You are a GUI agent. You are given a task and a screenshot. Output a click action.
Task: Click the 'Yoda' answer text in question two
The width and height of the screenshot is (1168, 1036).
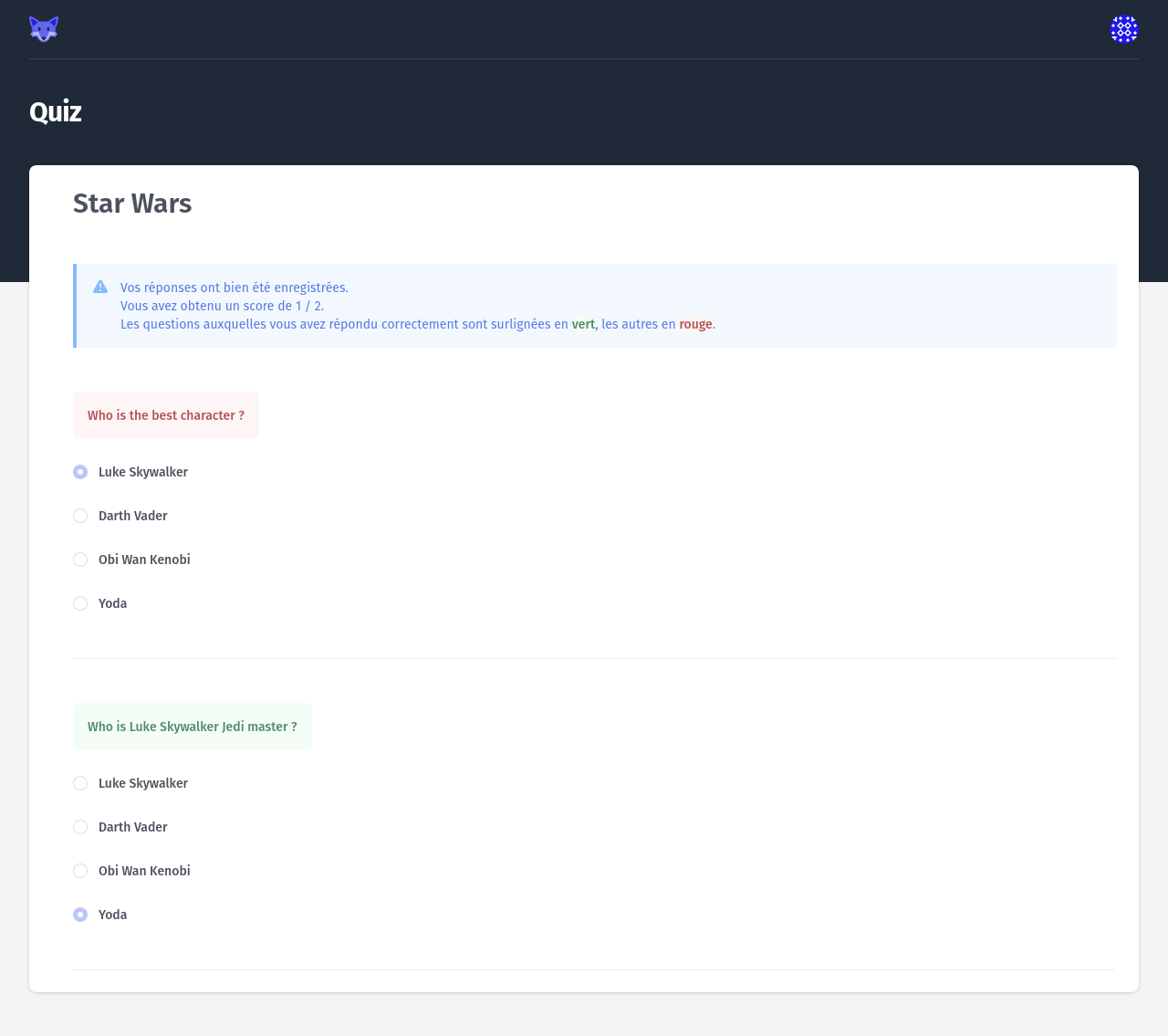click(112, 915)
